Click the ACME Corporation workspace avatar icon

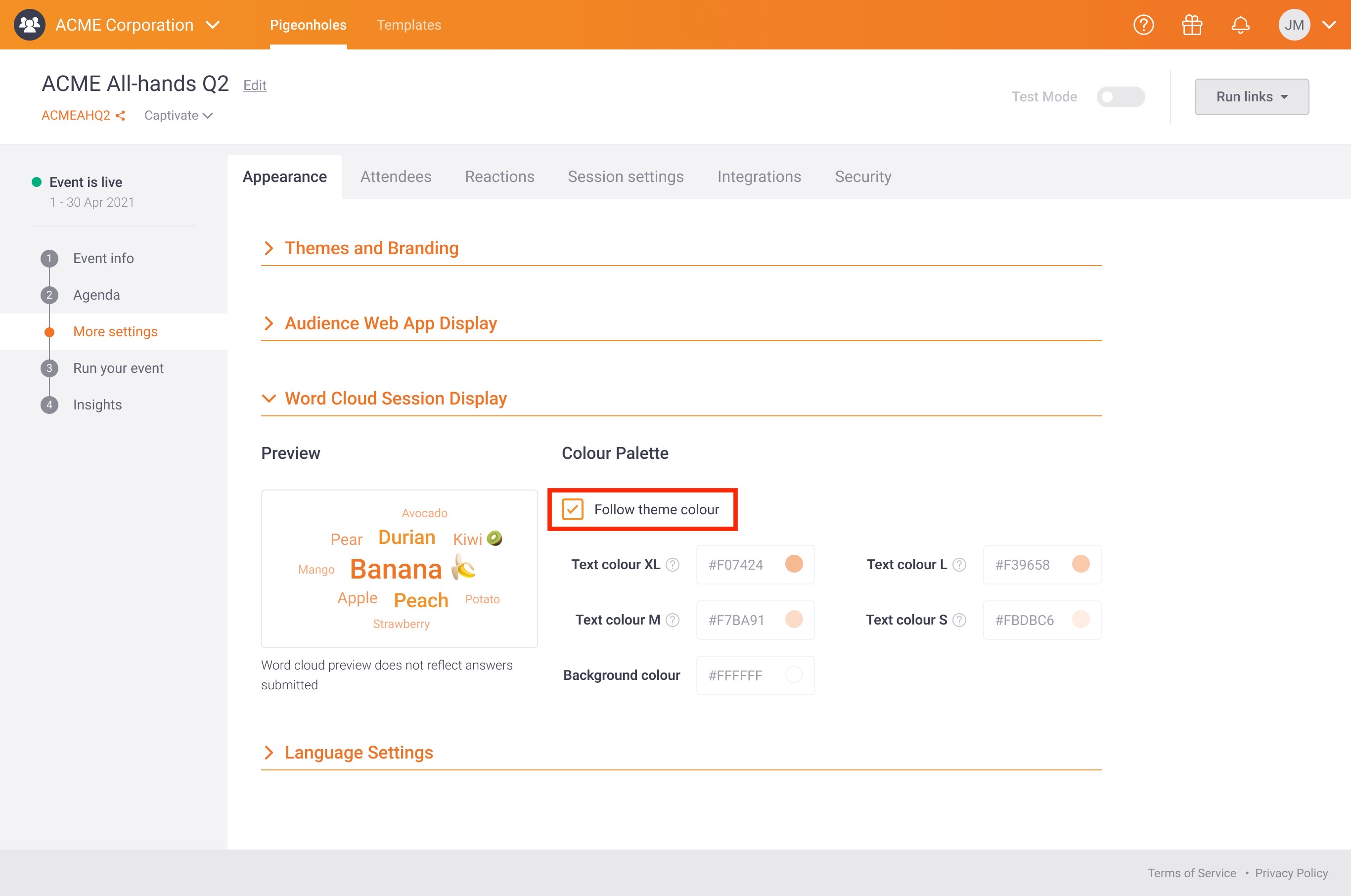(x=29, y=25)
